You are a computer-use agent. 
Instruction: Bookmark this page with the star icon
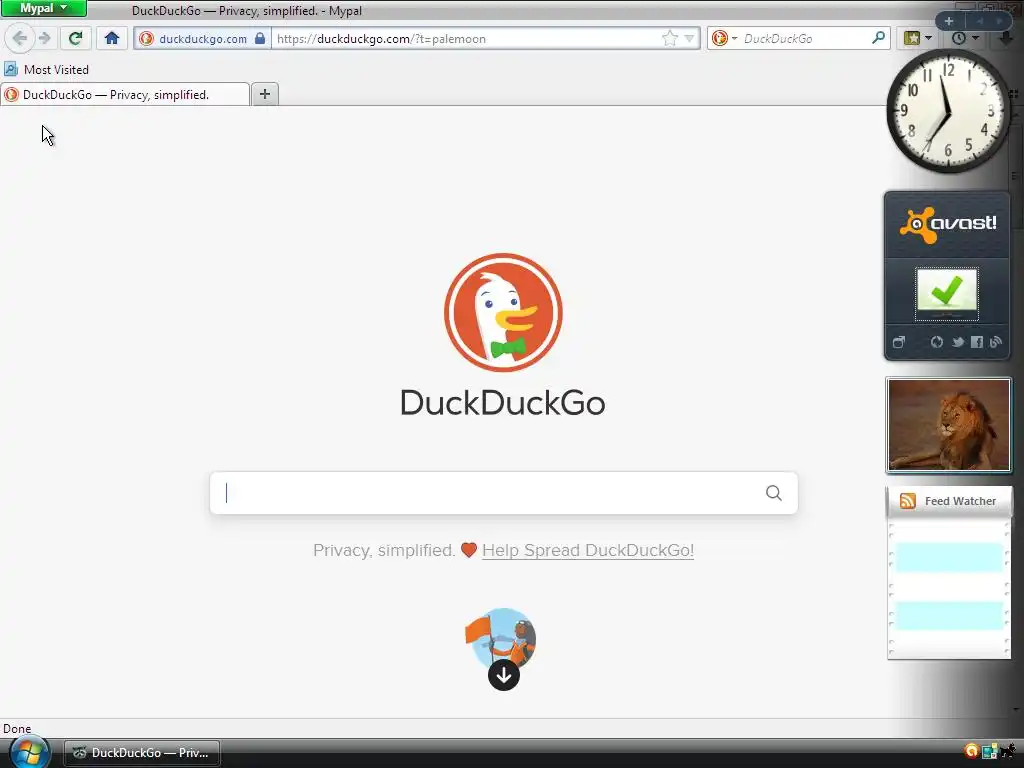tap(669, 39)
